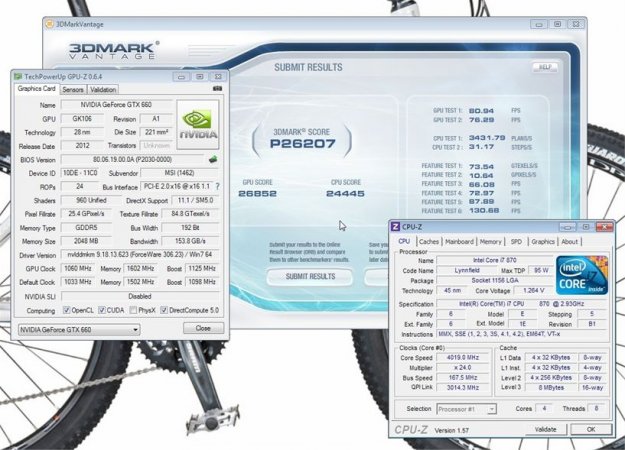Click the Memory Type GDDR5 value
Viewport: 625px width, 450px height.
(86, 228)
